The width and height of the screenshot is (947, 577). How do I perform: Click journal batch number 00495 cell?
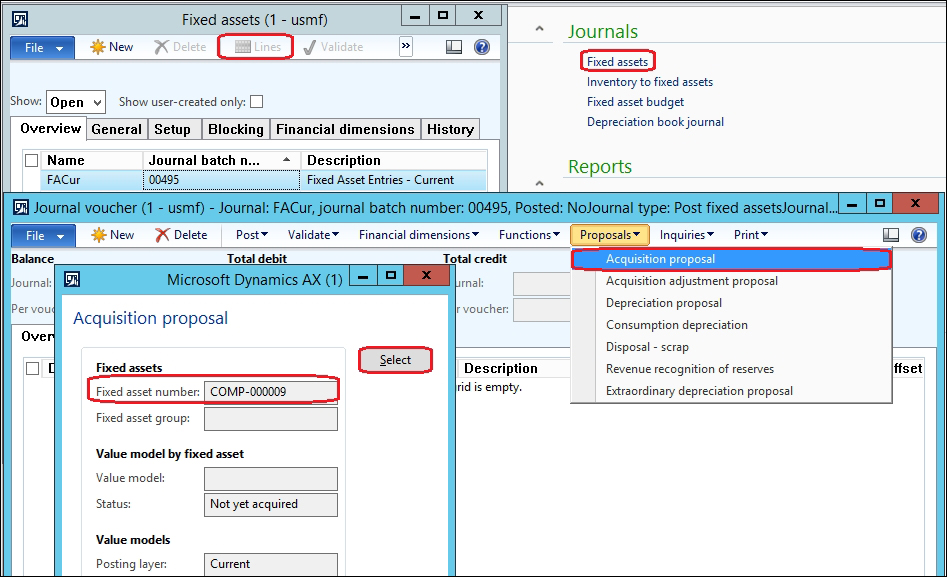222,180
